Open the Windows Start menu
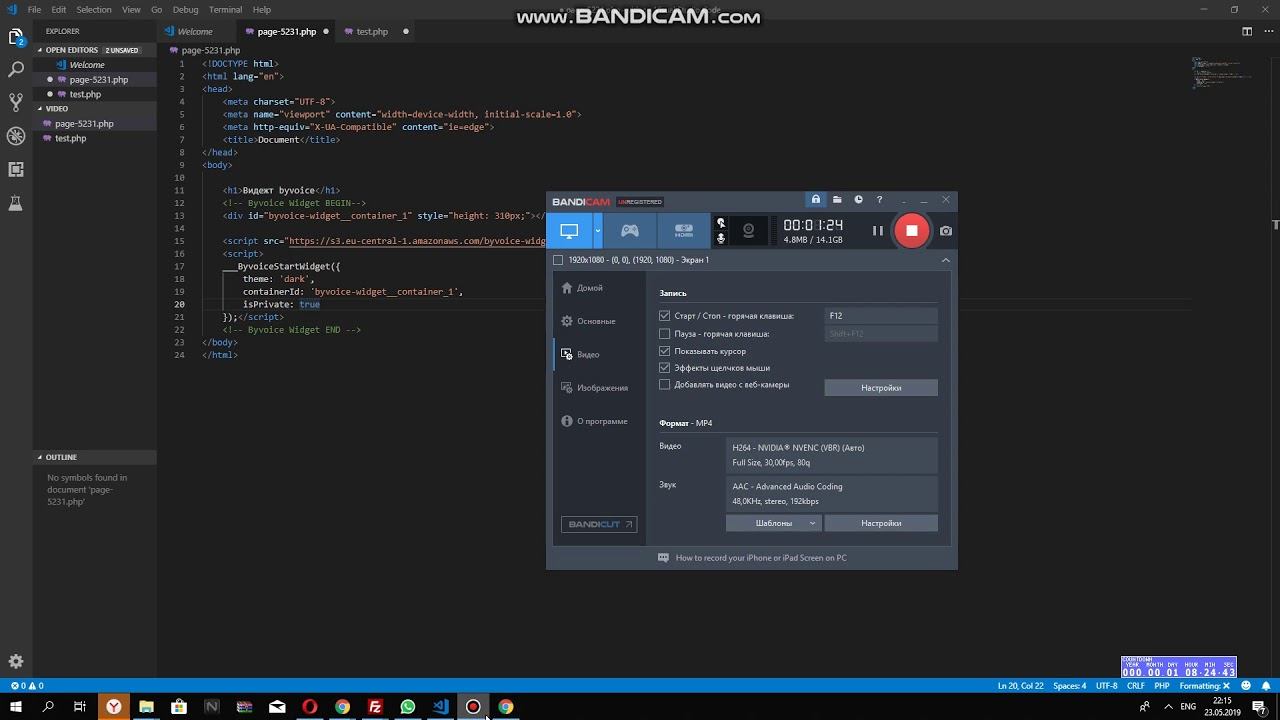 point(16,707)
